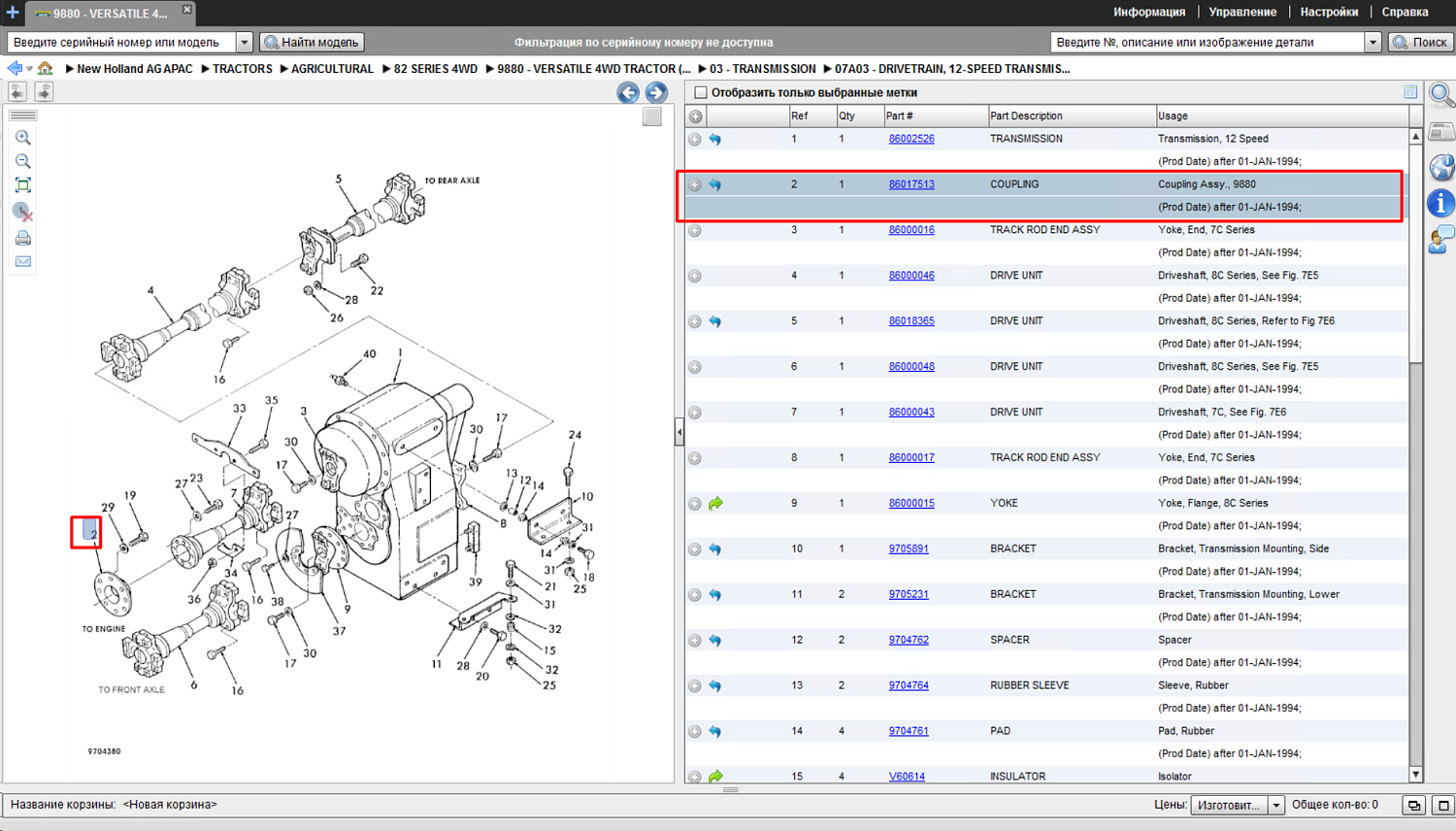
Task: Toggle the add button for Ref 4 row
Action: [695, 276]
